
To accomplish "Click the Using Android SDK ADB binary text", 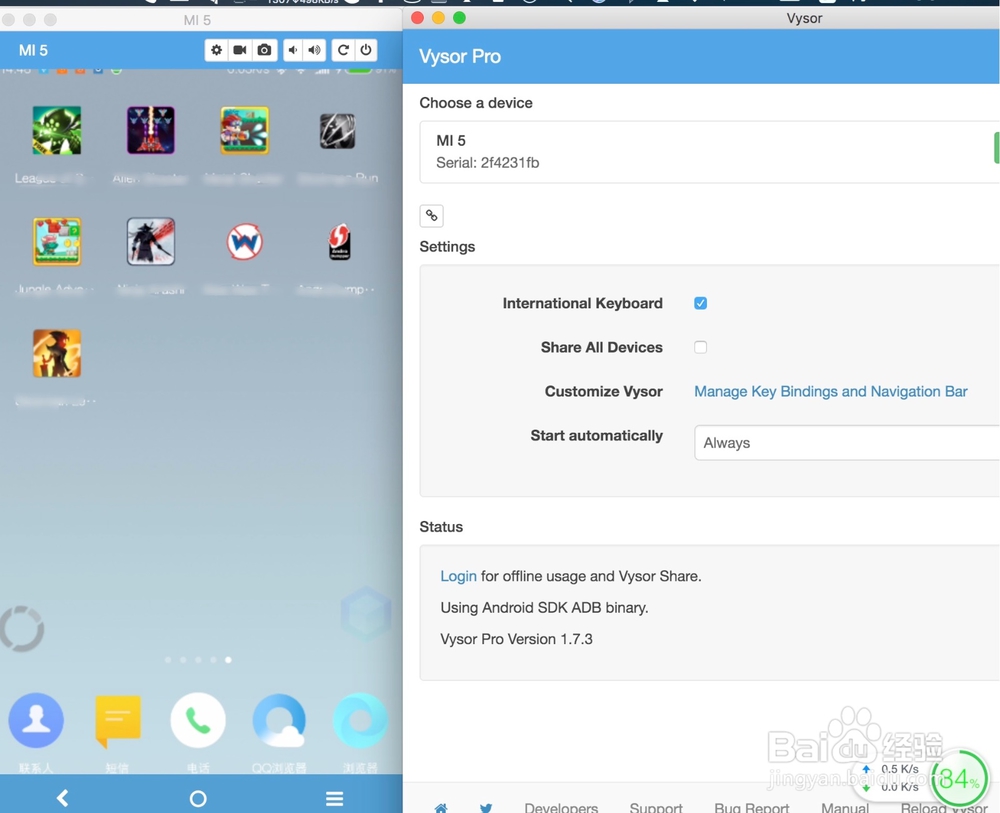I will point(544,607).
